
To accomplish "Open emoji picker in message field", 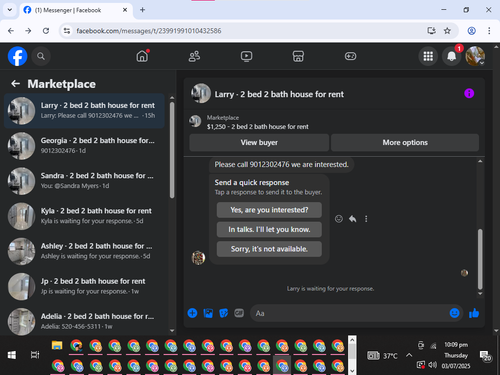I will click(x=454, y=313).
